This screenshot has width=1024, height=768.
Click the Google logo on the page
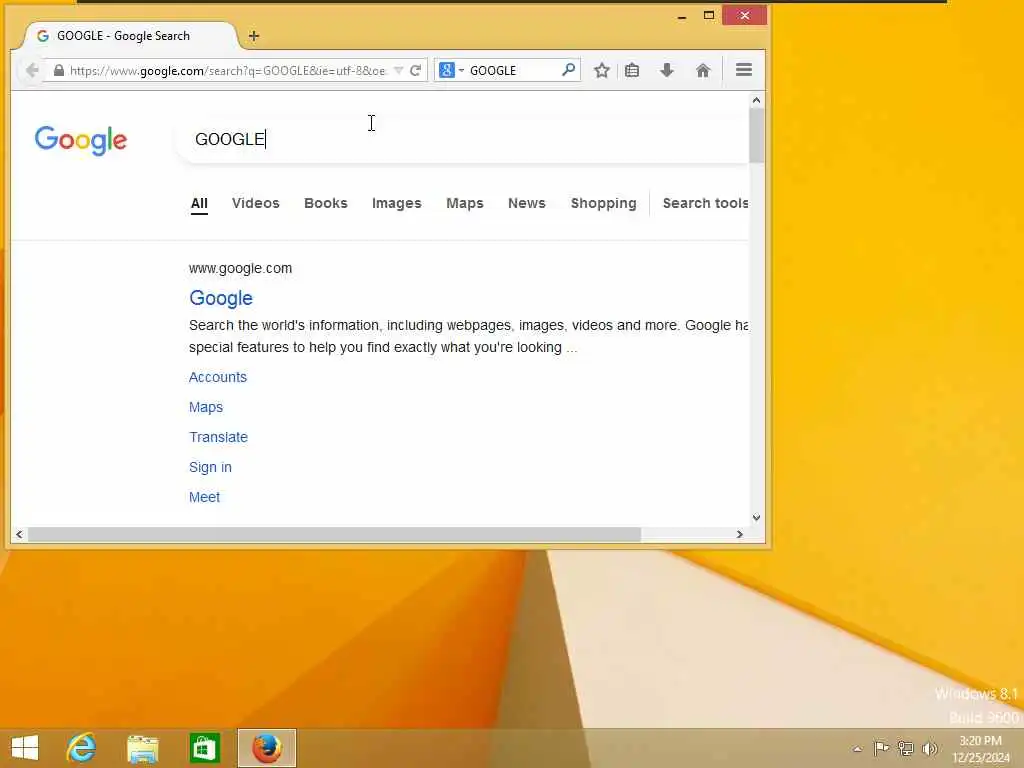(81, 140)
